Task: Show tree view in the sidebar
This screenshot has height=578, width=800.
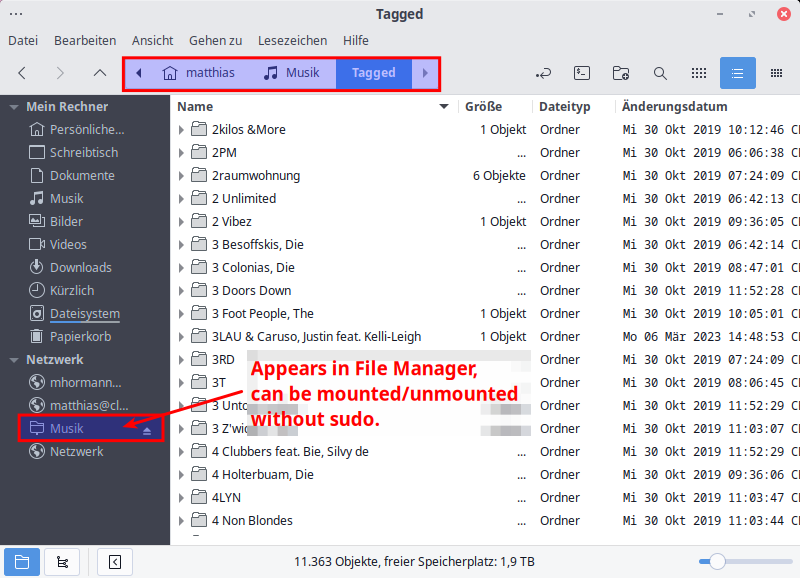Action: (62, 562)
